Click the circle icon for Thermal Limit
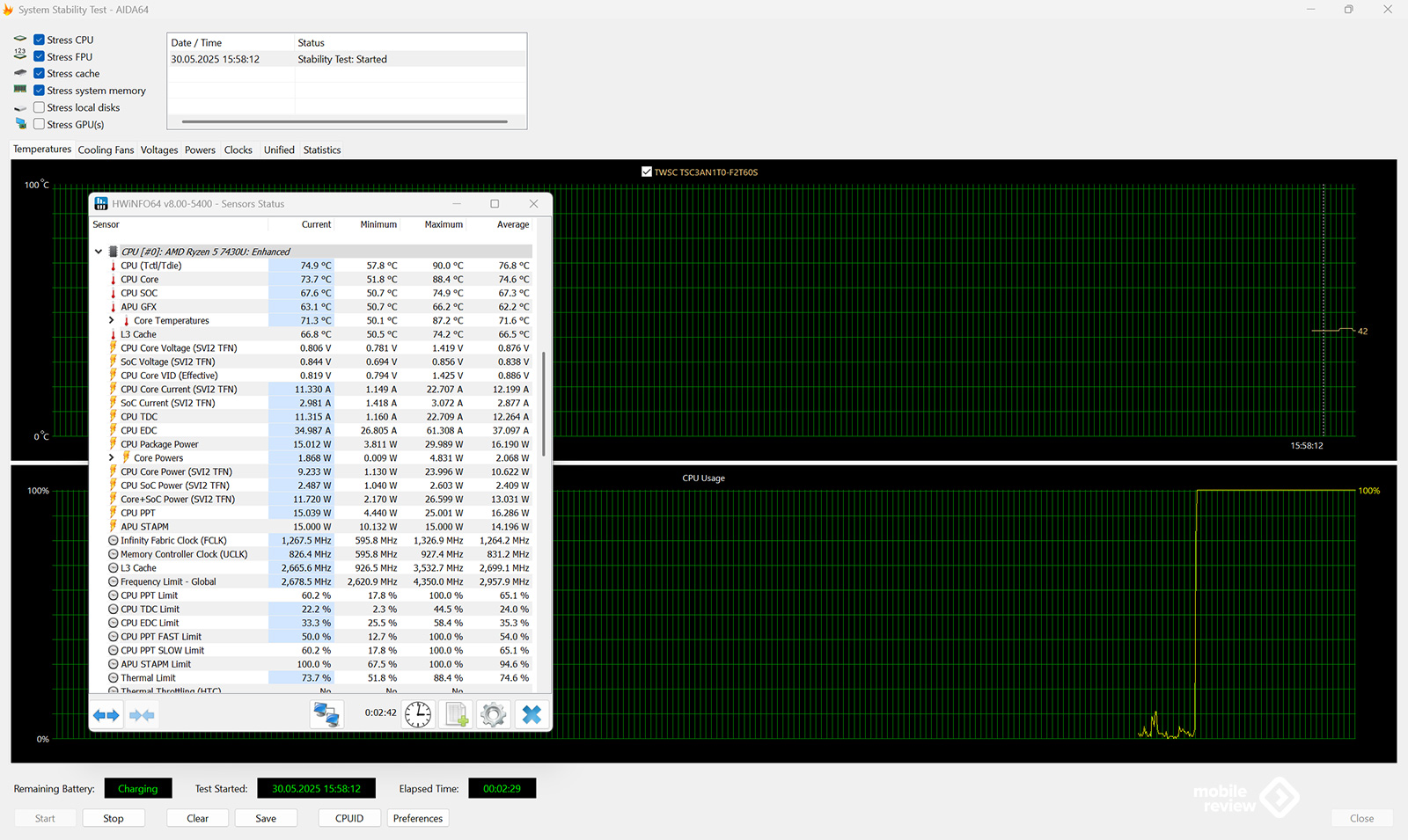1408x840 pixels. point(113,678)
